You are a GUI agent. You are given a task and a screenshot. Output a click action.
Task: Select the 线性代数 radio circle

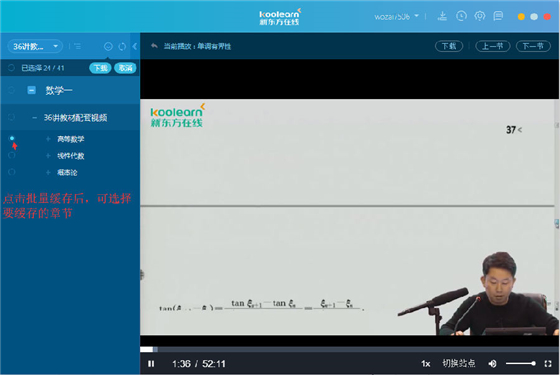tap(12, 155)
